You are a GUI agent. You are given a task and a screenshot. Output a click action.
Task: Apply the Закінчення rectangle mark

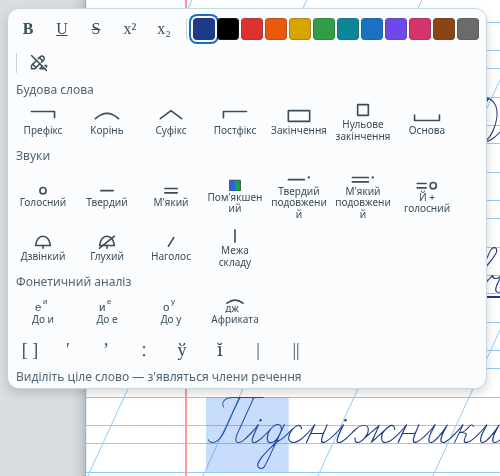(x=299, y=123)
